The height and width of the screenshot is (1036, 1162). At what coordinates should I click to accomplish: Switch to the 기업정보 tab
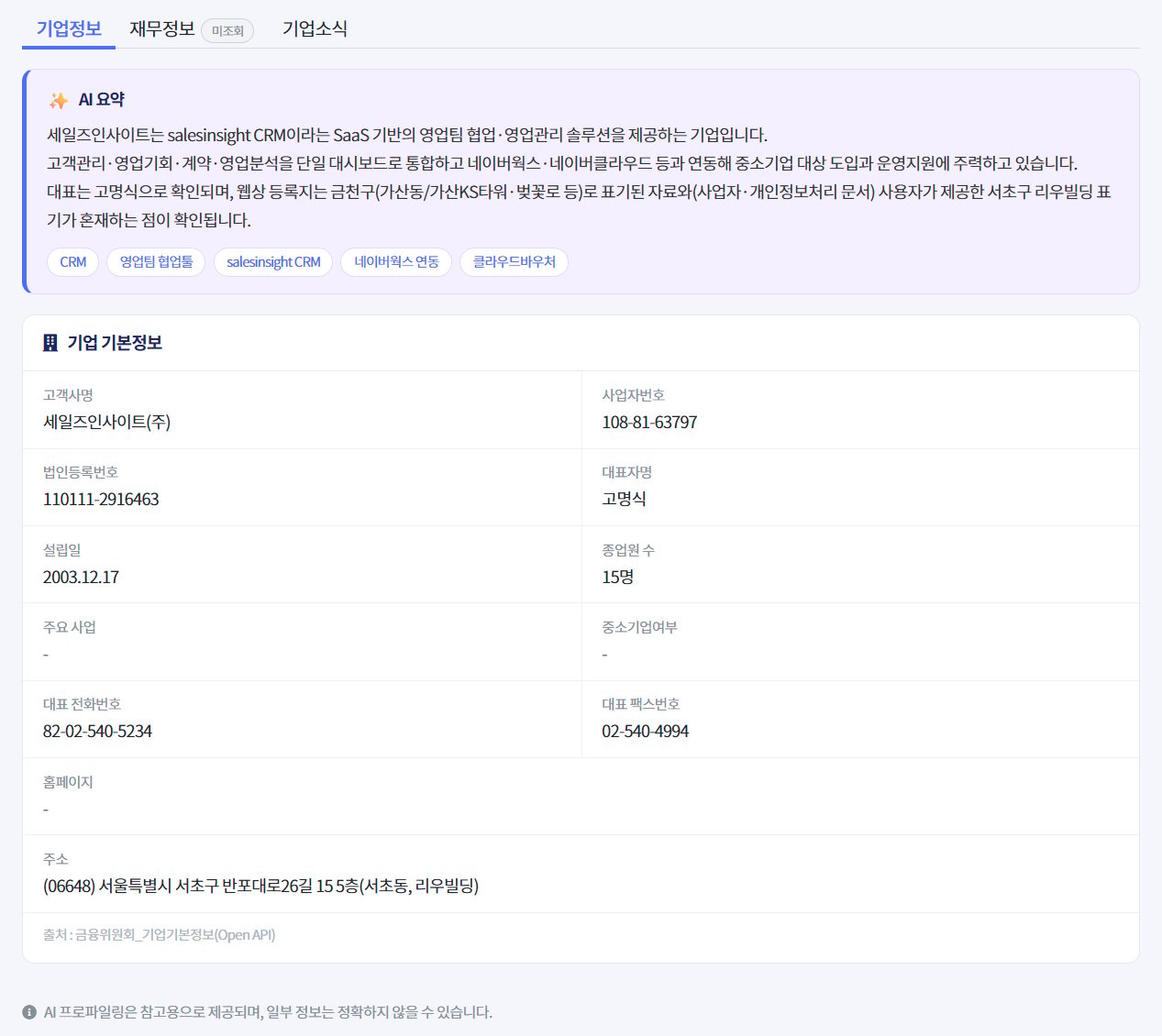[x=69, y=28]
